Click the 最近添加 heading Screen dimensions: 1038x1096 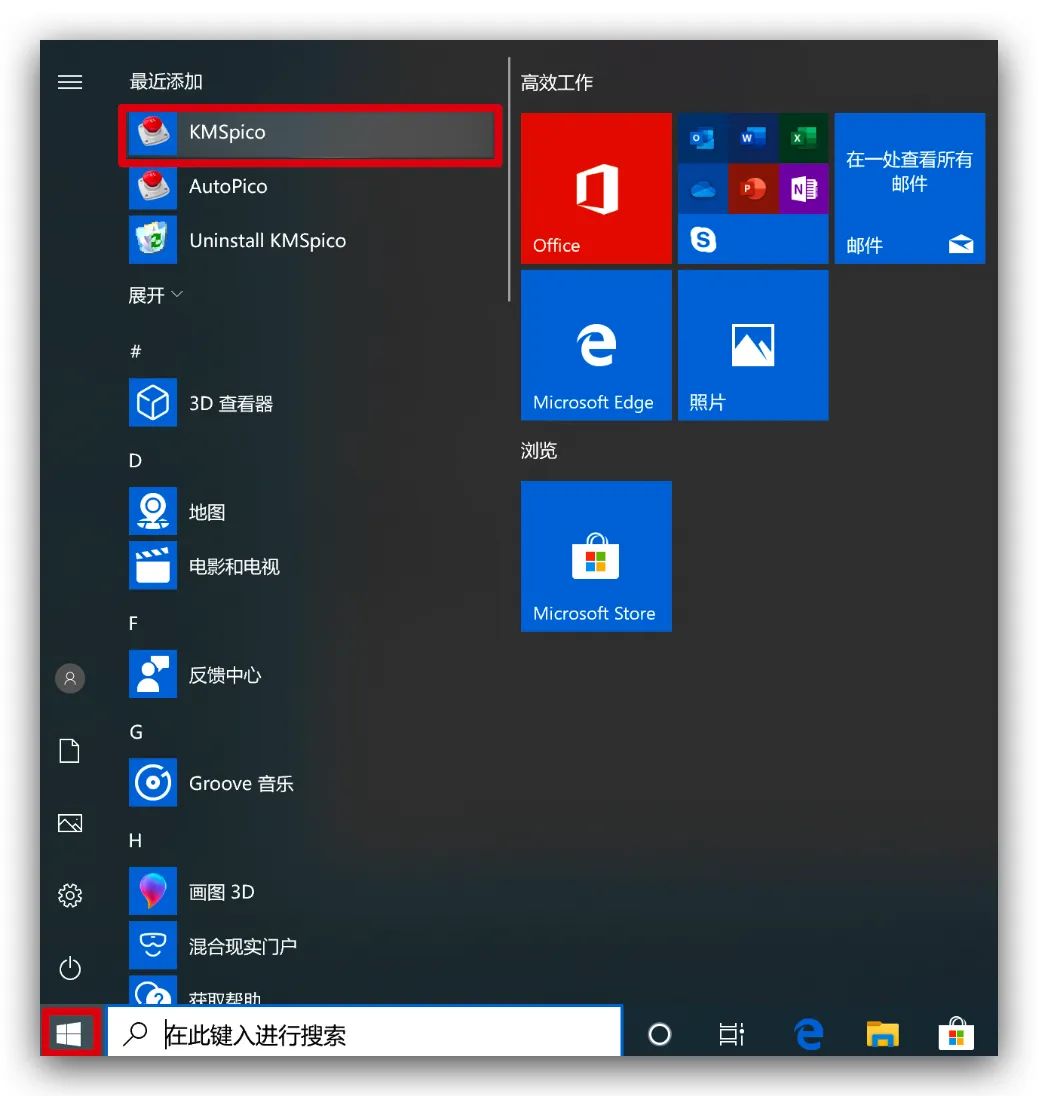pos(166,81)
